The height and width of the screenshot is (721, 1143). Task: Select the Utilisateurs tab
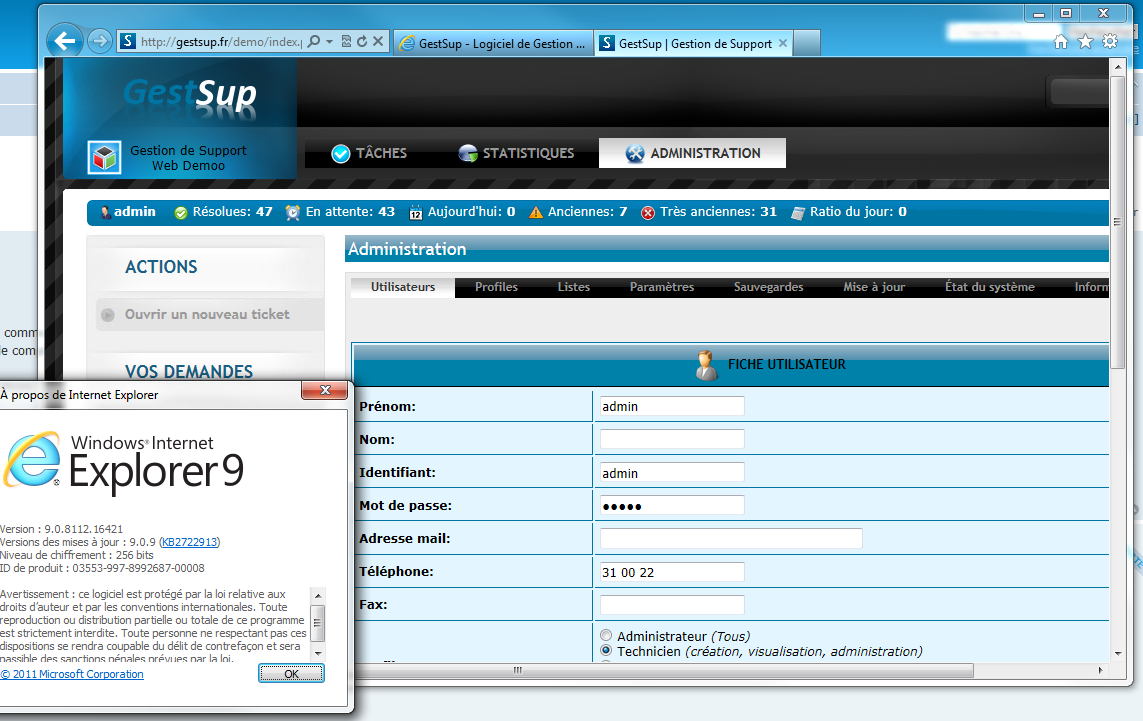[403, 287]
